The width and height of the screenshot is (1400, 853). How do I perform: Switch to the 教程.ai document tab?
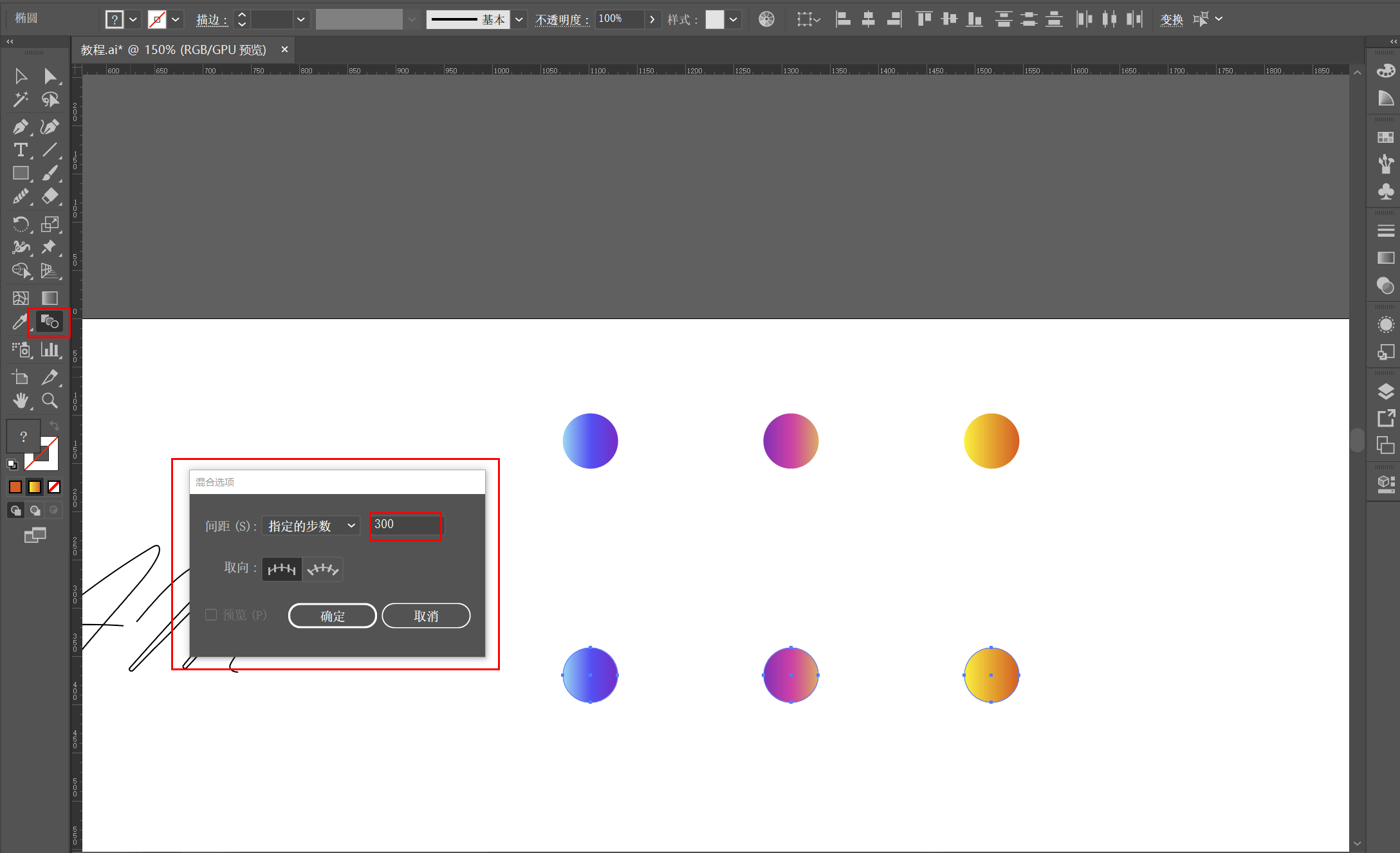tap(174, 50)
